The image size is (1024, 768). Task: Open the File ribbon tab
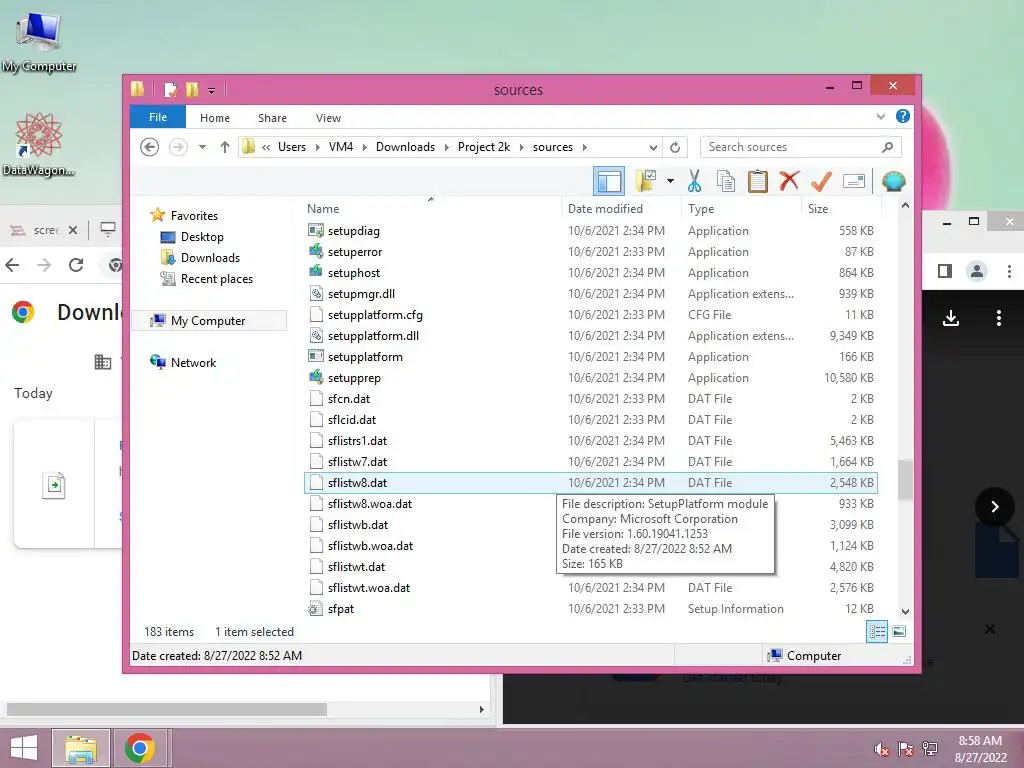click(157, 117)
